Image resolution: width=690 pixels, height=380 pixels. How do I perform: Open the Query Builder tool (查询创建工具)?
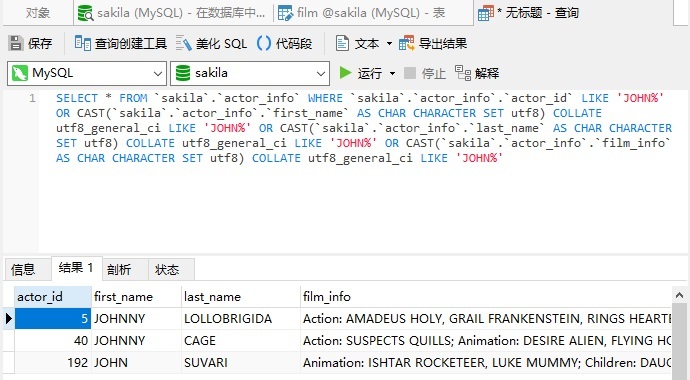[121, 43]
